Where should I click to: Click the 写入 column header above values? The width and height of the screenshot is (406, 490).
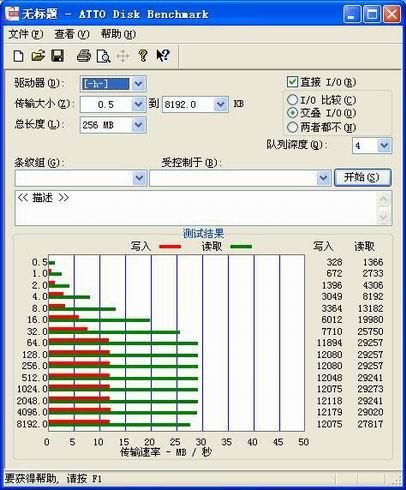pos(323,246)
